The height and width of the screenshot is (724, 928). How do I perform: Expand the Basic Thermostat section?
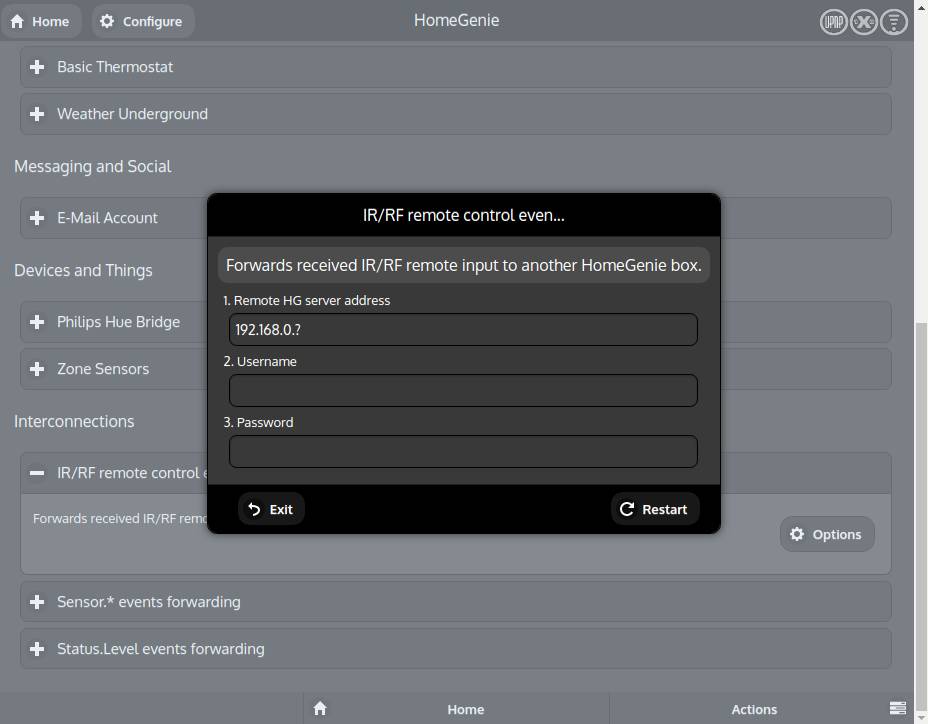456,67
